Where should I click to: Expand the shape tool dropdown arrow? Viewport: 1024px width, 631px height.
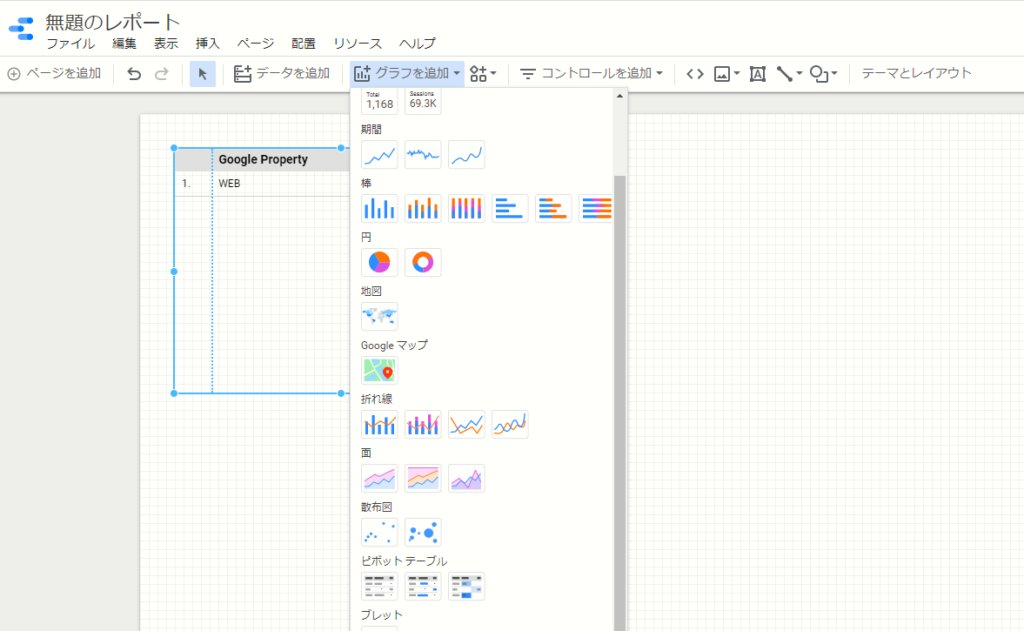(835, 73)
